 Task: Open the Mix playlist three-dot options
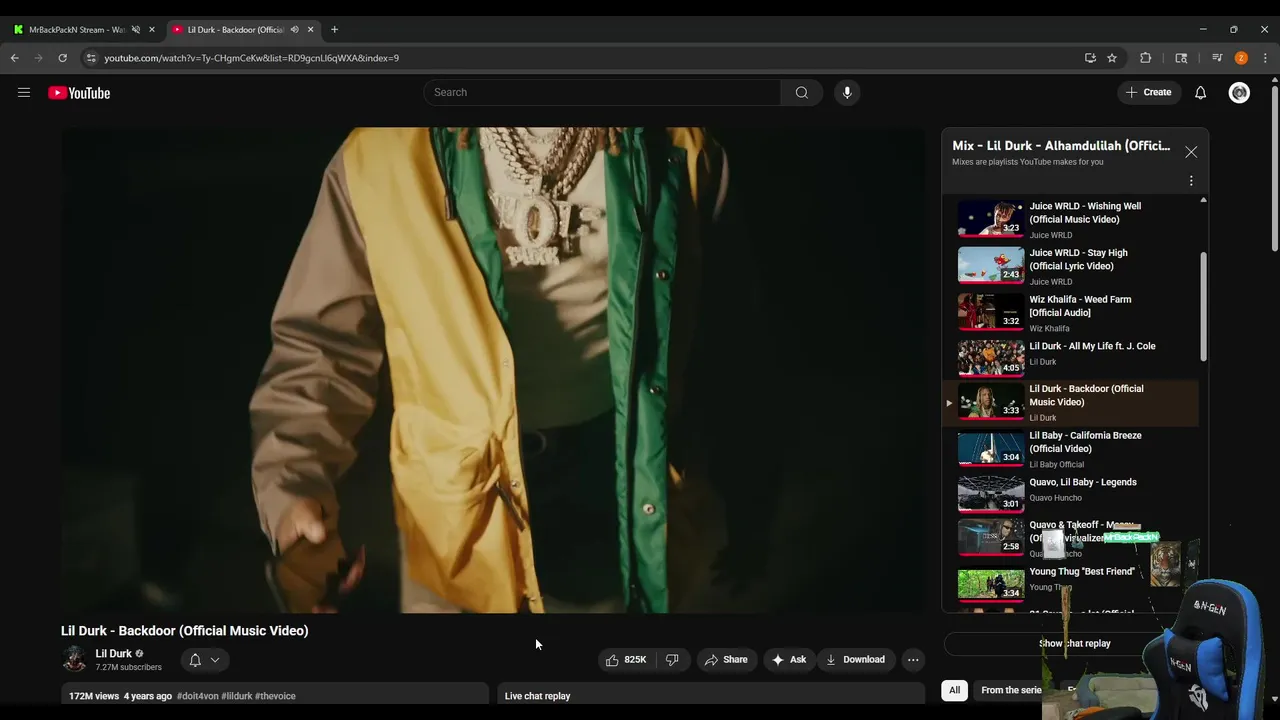(1191, 181)
